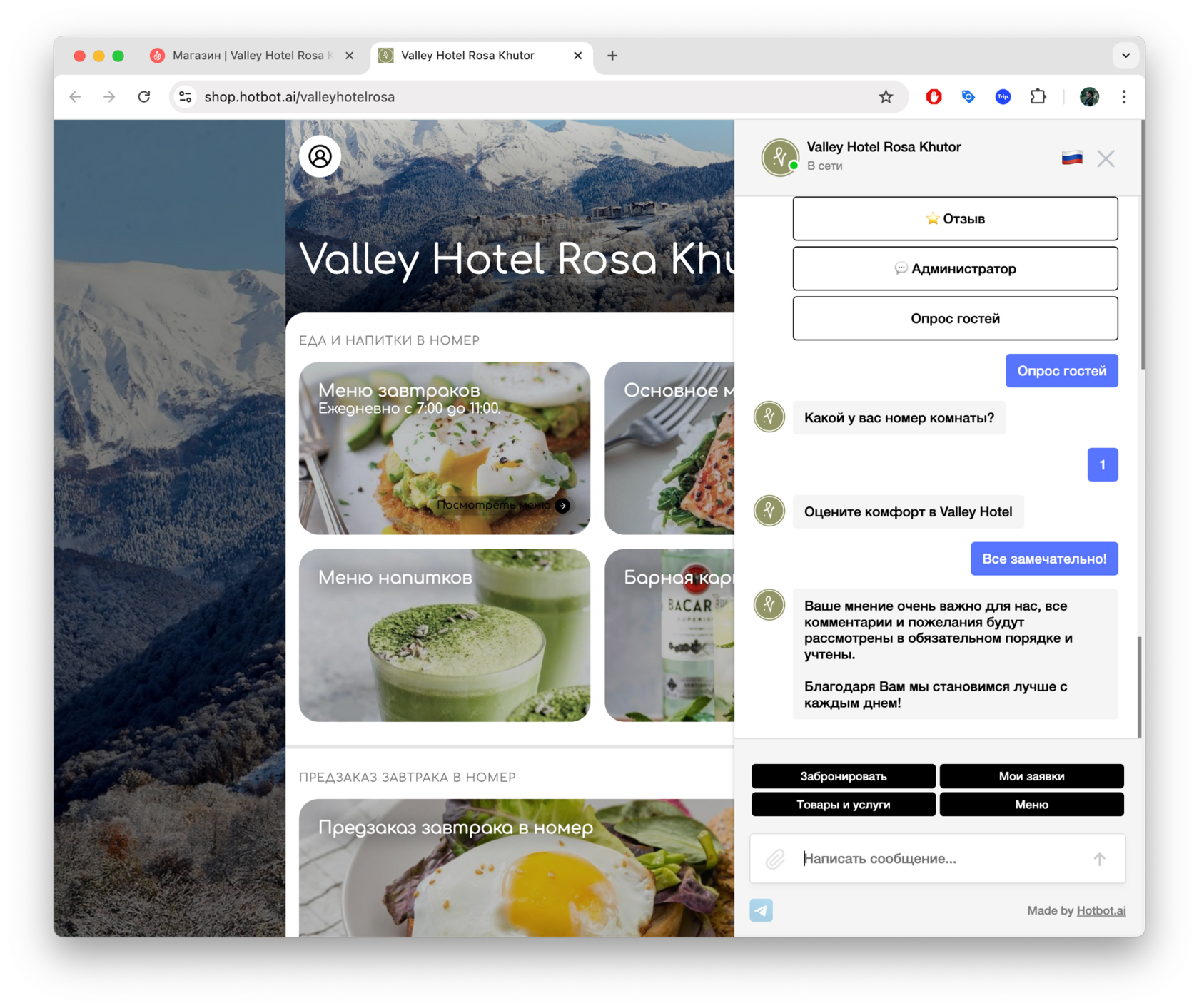Reload the page with the refresh icon

click(x=144, y=96)
